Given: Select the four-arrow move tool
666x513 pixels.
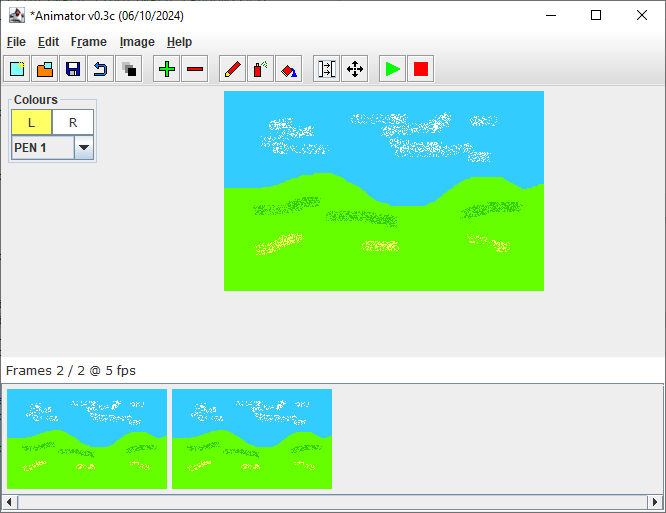Looking at the screenshot, I should 355,69.
